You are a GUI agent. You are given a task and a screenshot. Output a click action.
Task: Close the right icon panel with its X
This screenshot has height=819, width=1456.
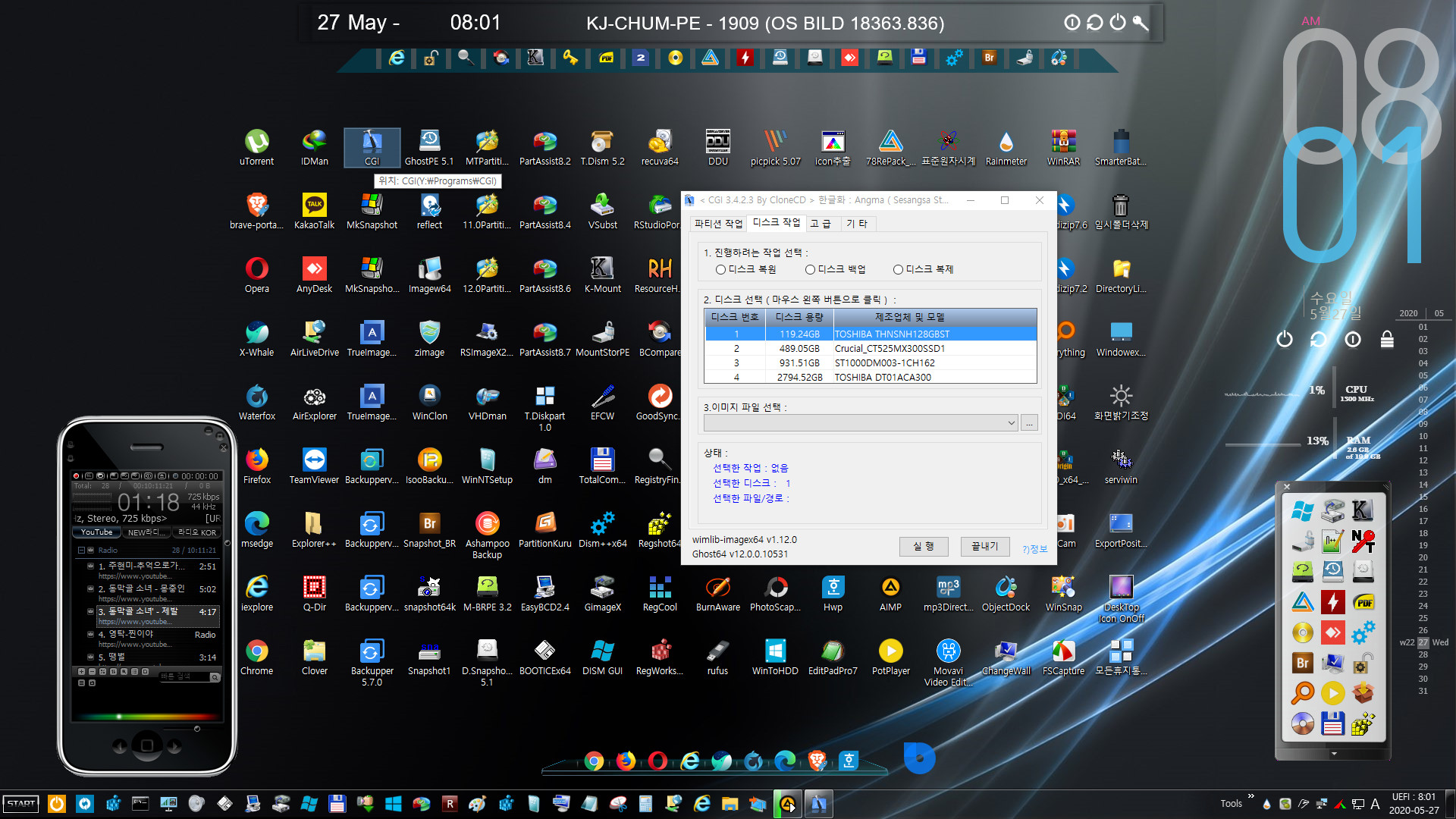(1287, 487)
